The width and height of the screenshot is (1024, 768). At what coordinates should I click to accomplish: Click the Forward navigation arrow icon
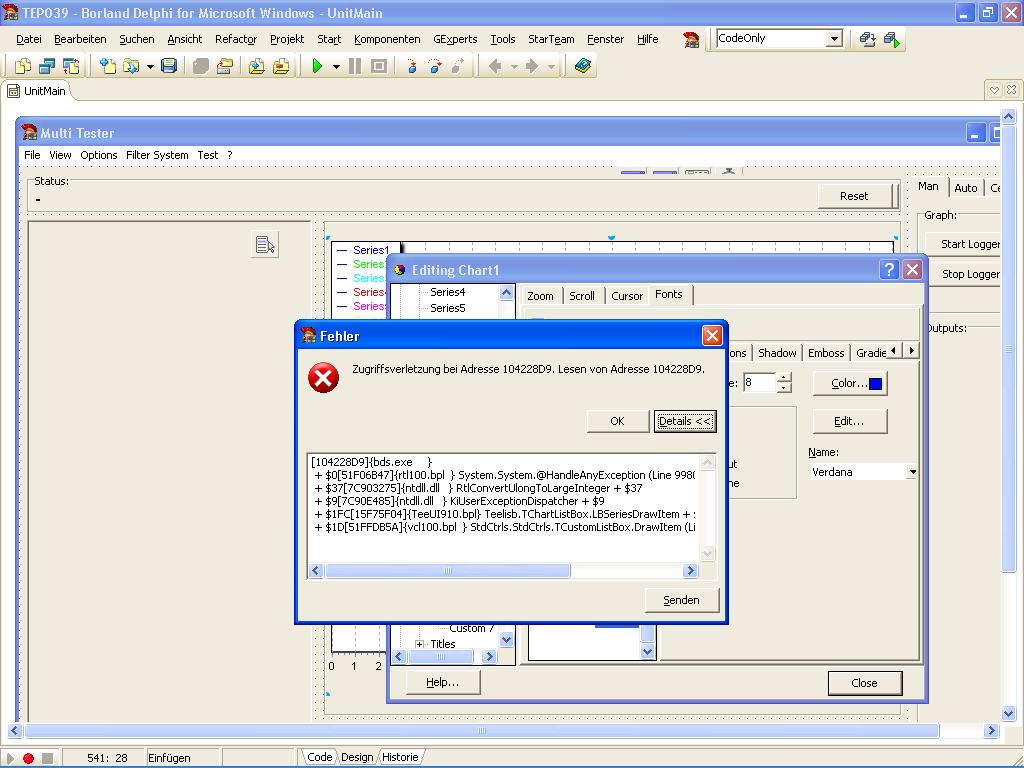point(532,66)
